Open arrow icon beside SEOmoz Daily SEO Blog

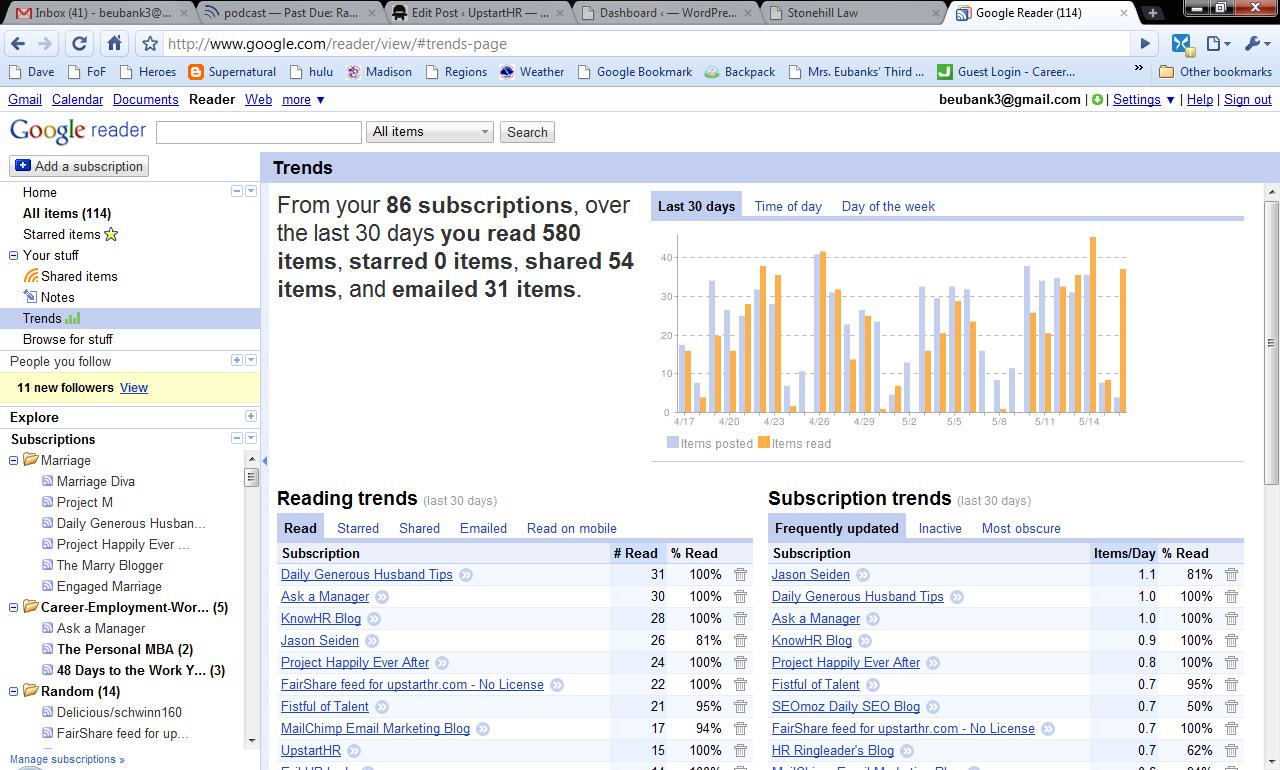(933, 707)
